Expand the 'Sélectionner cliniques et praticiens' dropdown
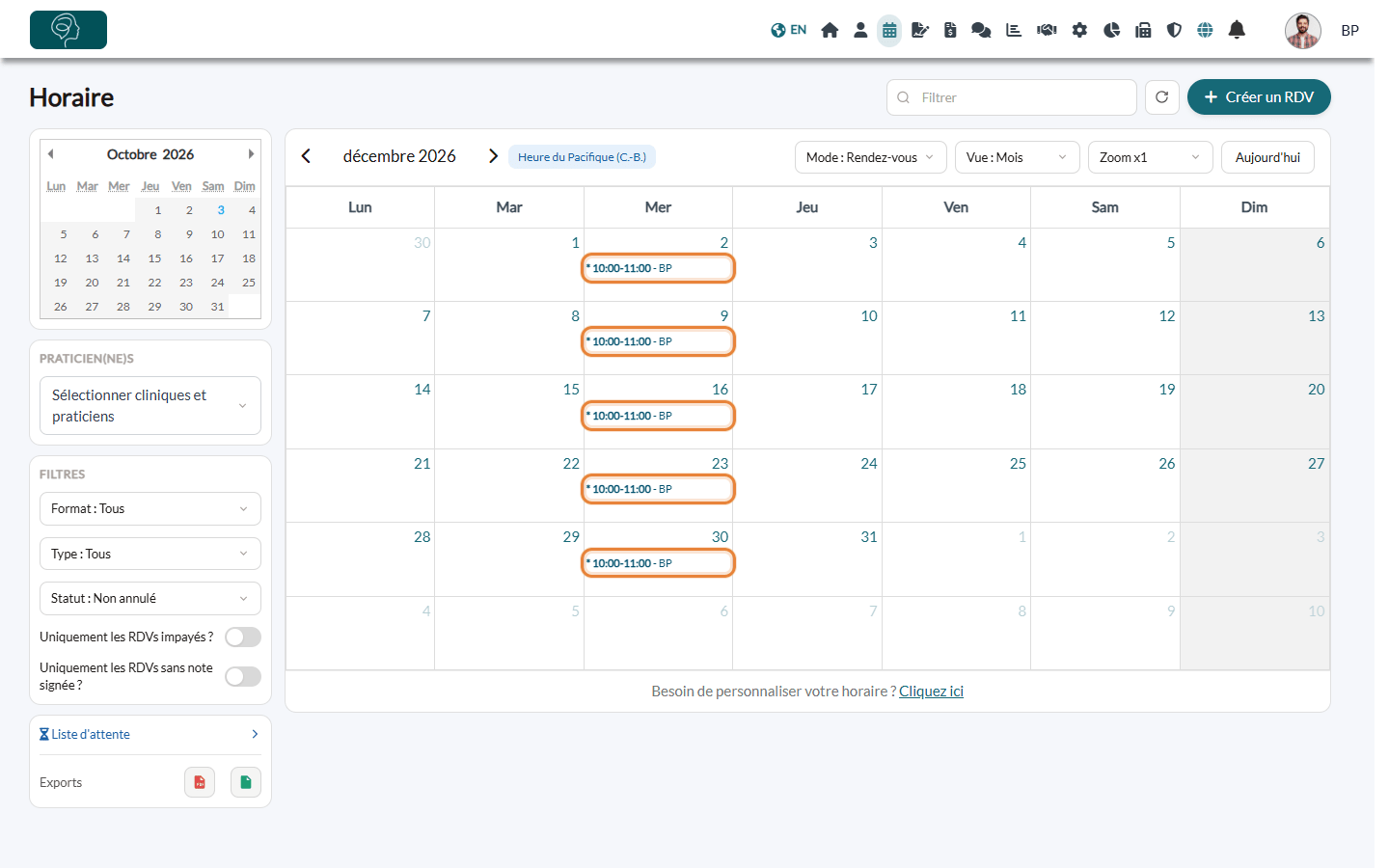The width and height of the screenshot is (1389, 868). tap(150, 406)
